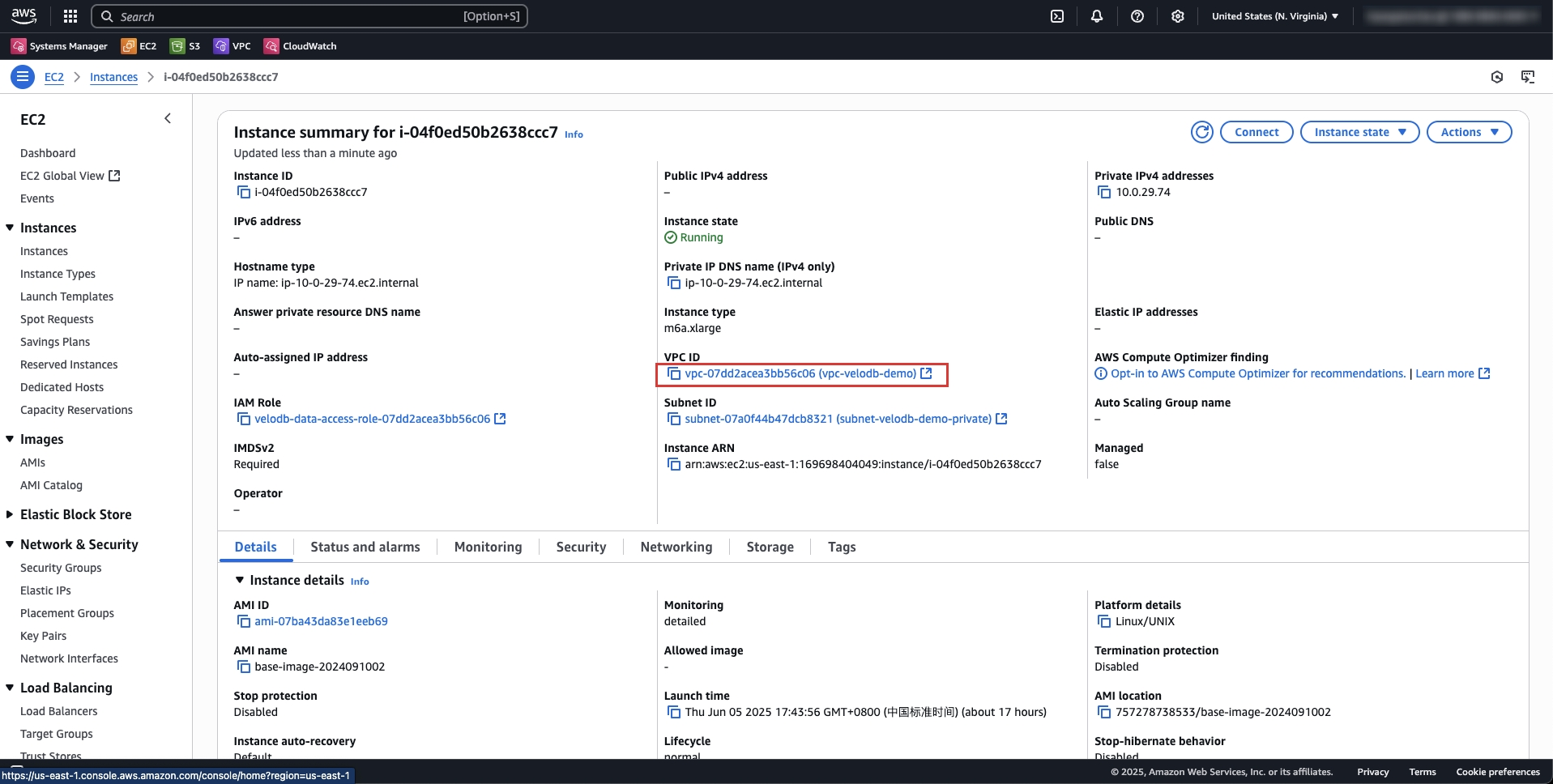Open the subnet-velodb-demo-private subnet link
1553x784 pixels.
[x=838, y=419]
